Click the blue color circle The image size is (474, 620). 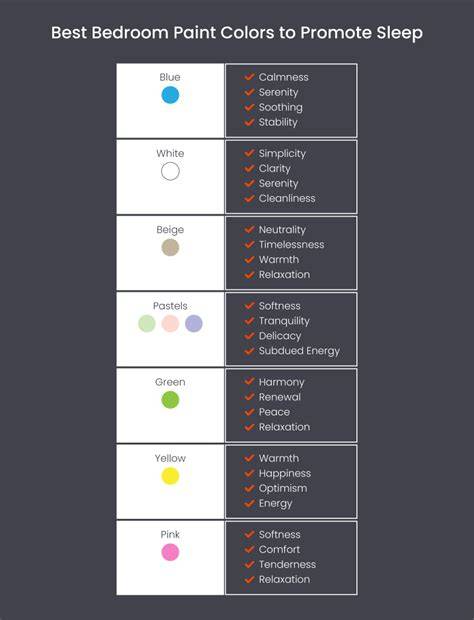170,95
